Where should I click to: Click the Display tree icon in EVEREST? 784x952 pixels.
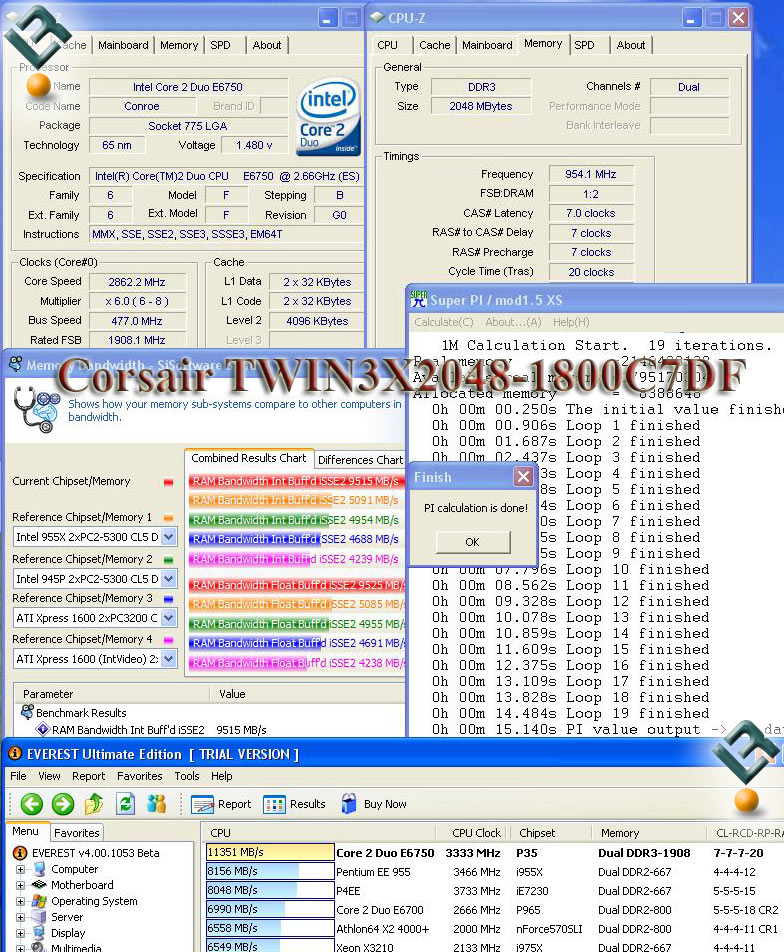39,933
